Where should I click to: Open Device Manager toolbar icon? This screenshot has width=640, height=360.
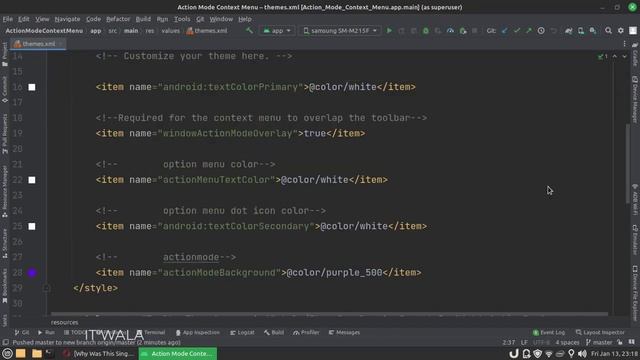[x=581, y=31]
